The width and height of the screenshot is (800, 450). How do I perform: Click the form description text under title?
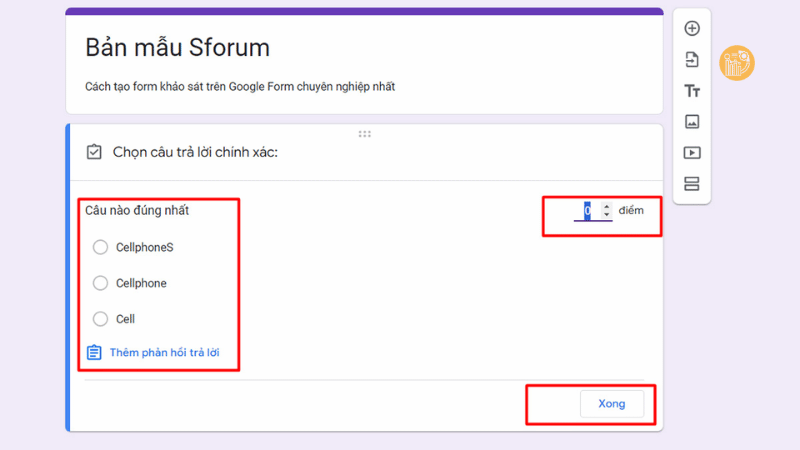point(239,87)
